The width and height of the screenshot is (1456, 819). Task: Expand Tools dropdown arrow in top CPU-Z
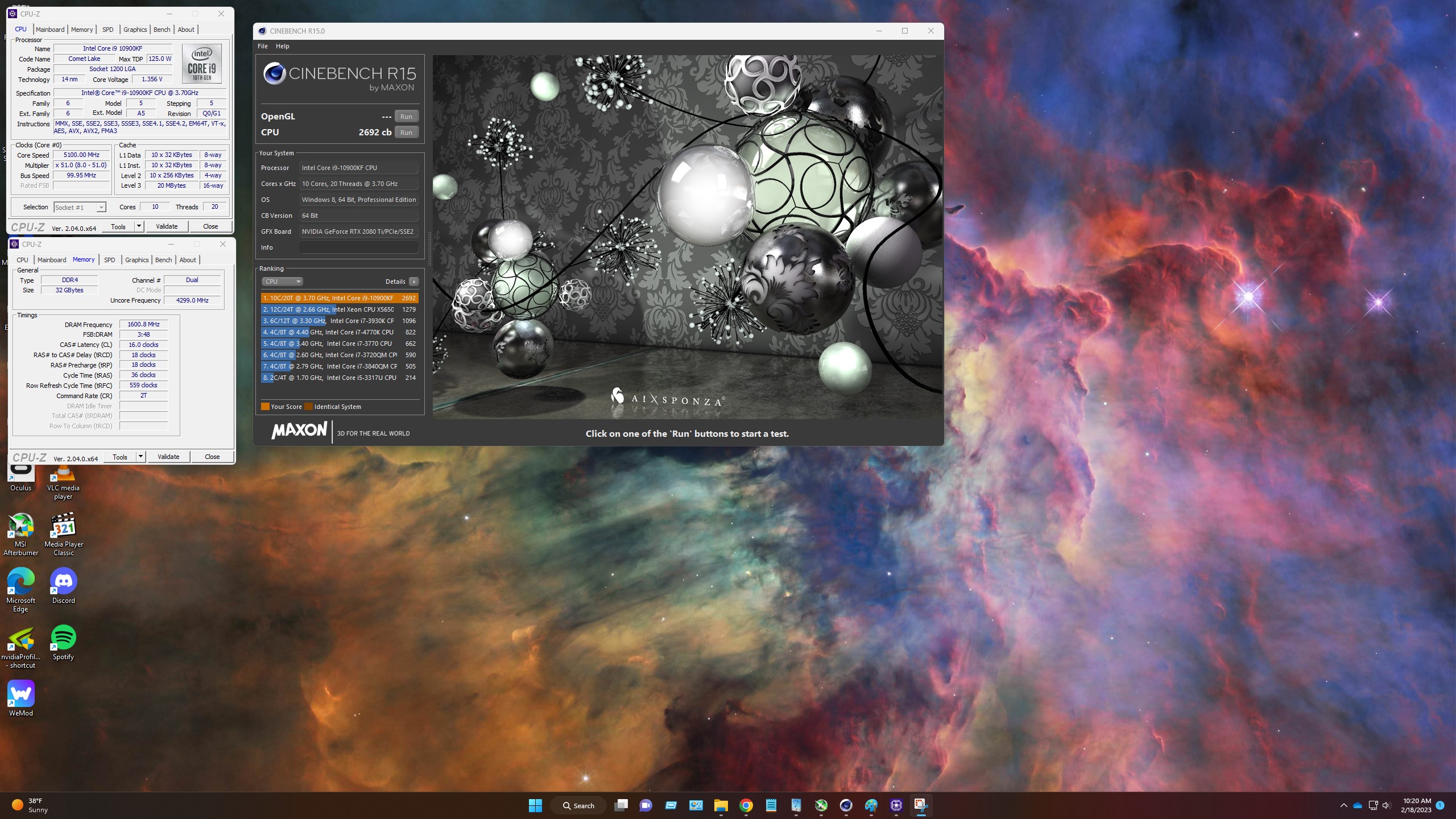coord(138,226)
